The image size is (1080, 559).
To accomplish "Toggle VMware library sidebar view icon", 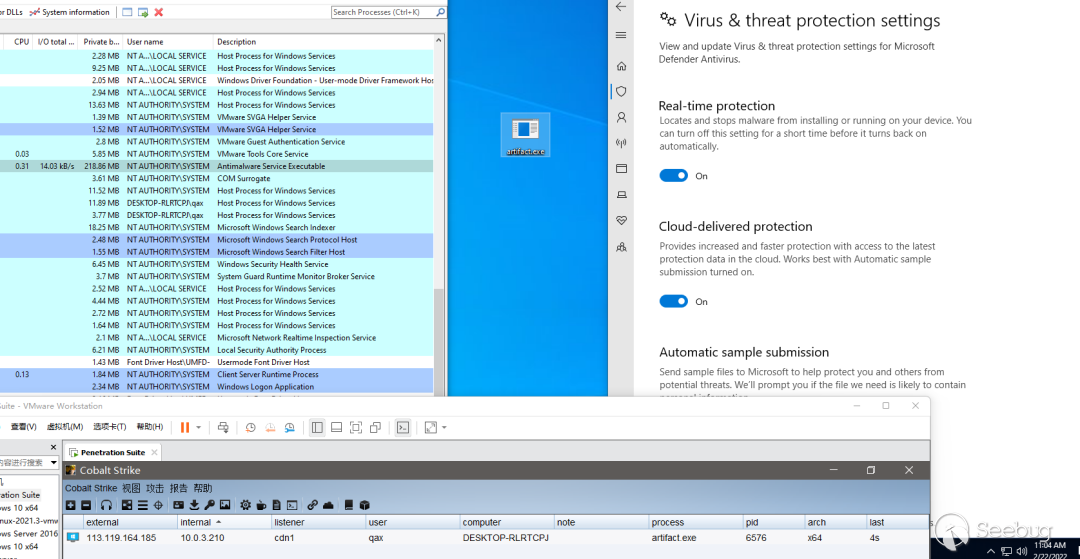I will [x=317, y=428].
